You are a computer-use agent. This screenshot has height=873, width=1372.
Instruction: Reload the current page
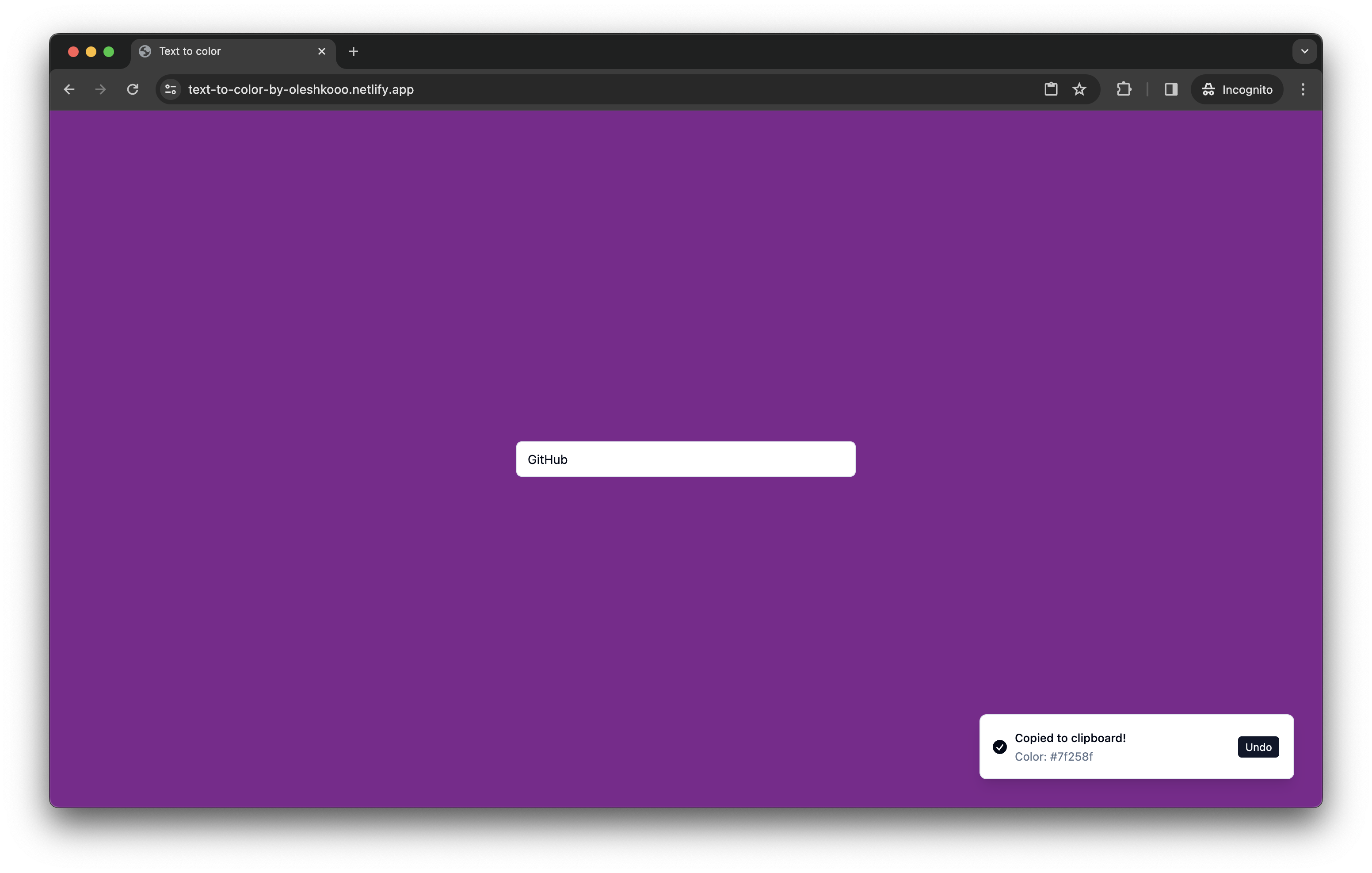tap(133, 89)
